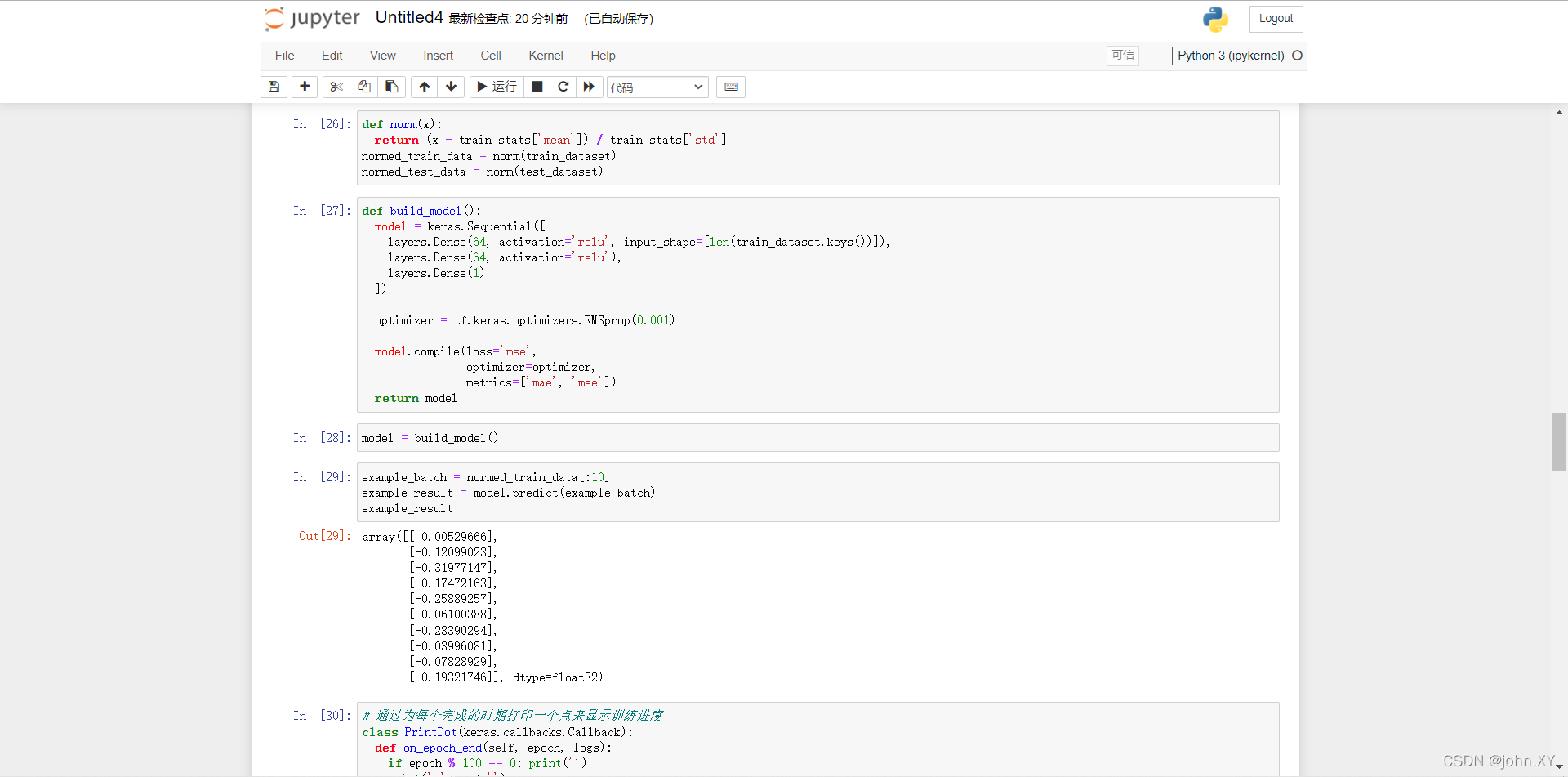Click output text dtype=float32
Image resolution: width=1568 pixels, height=777 pixels.
click(x=557, y=677)
